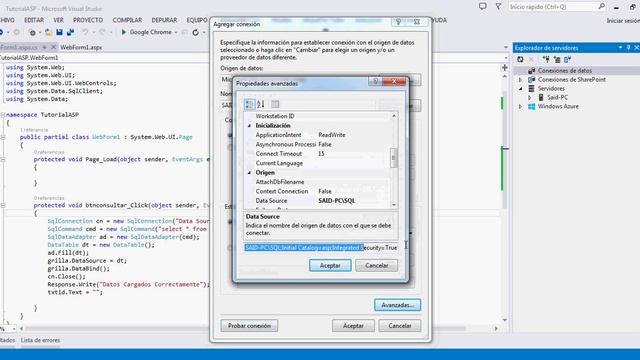Image resolution: width=640 pixels, height=360 pixels.
Task: Click Connect to Database icon in Server Explorer
Action: 546,60
